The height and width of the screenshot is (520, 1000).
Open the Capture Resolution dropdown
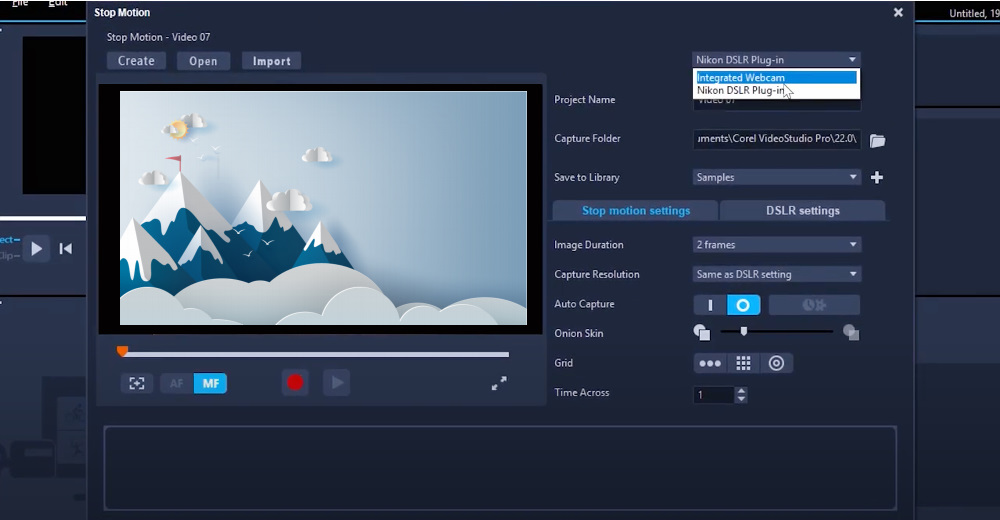click(777, 274)
